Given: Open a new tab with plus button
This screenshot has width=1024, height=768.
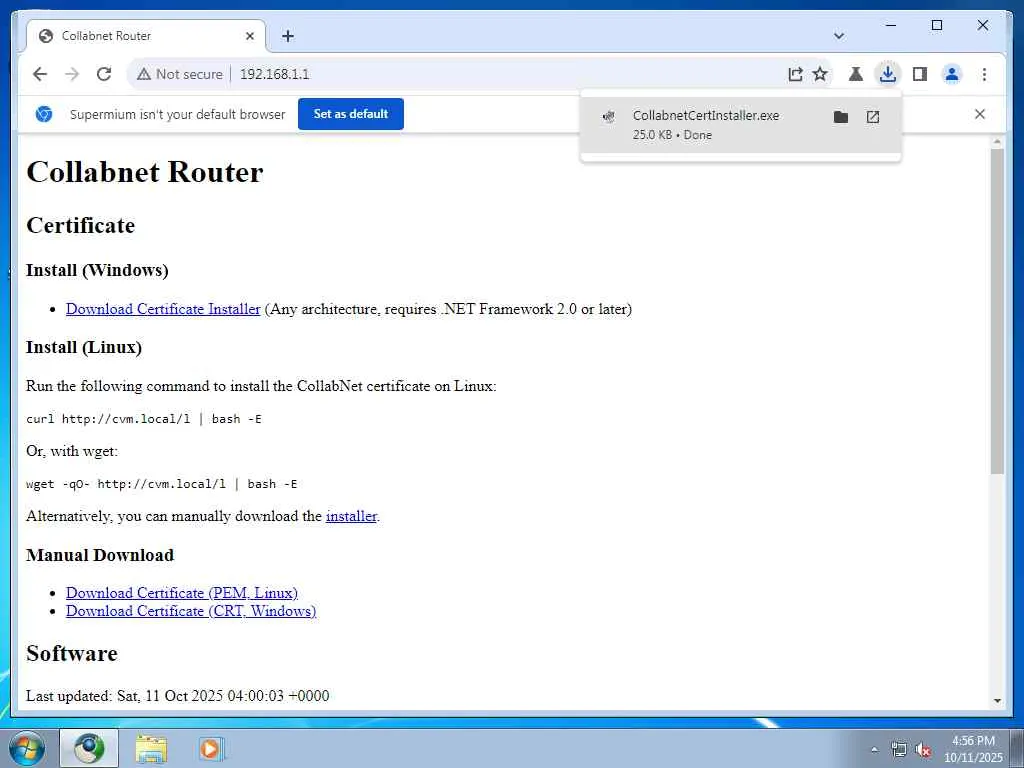Looking at the screenshot, I should pos(287,36).
